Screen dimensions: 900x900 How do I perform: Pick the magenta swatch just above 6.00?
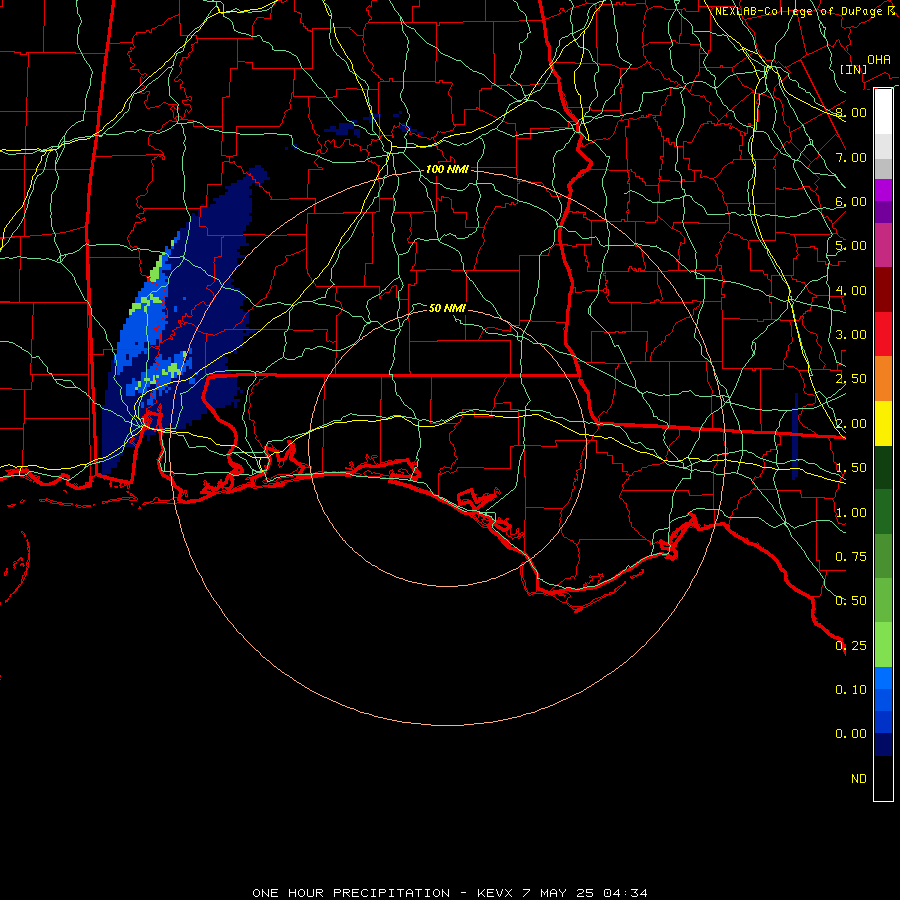click(883, 190)
